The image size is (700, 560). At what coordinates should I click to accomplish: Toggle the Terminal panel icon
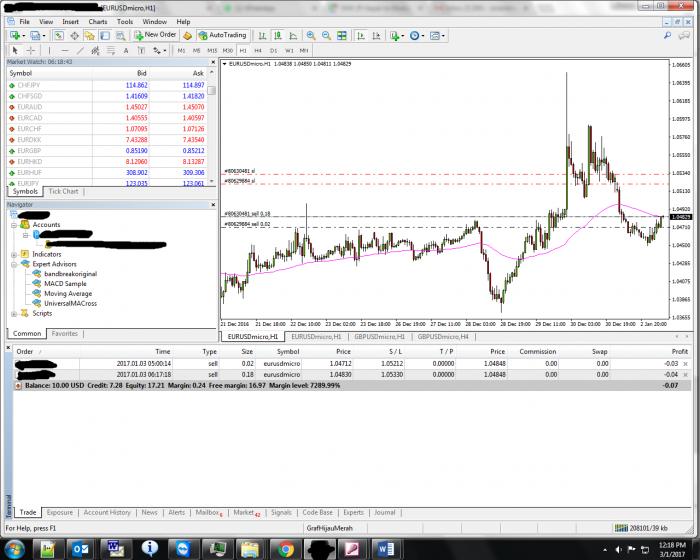(x=105, y=36)
